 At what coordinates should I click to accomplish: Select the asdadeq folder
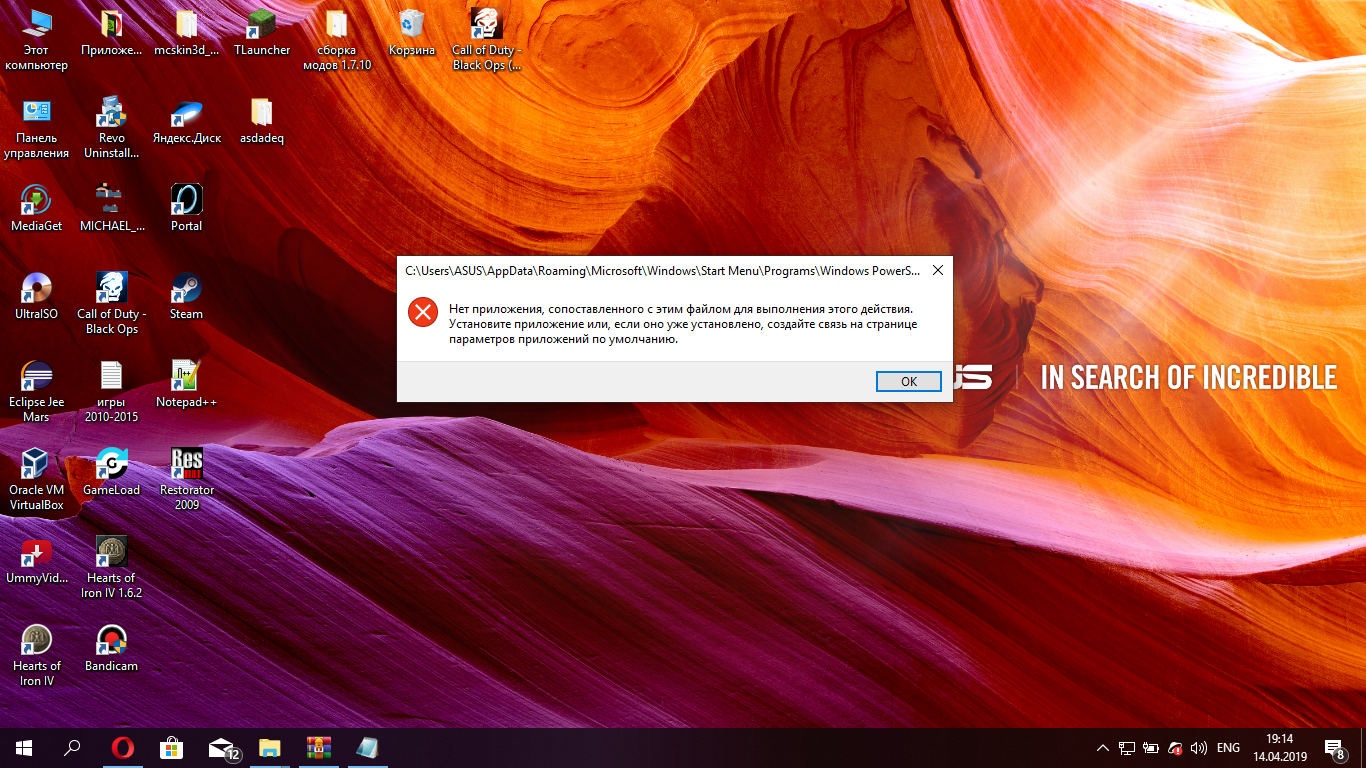tap(261, 121)
